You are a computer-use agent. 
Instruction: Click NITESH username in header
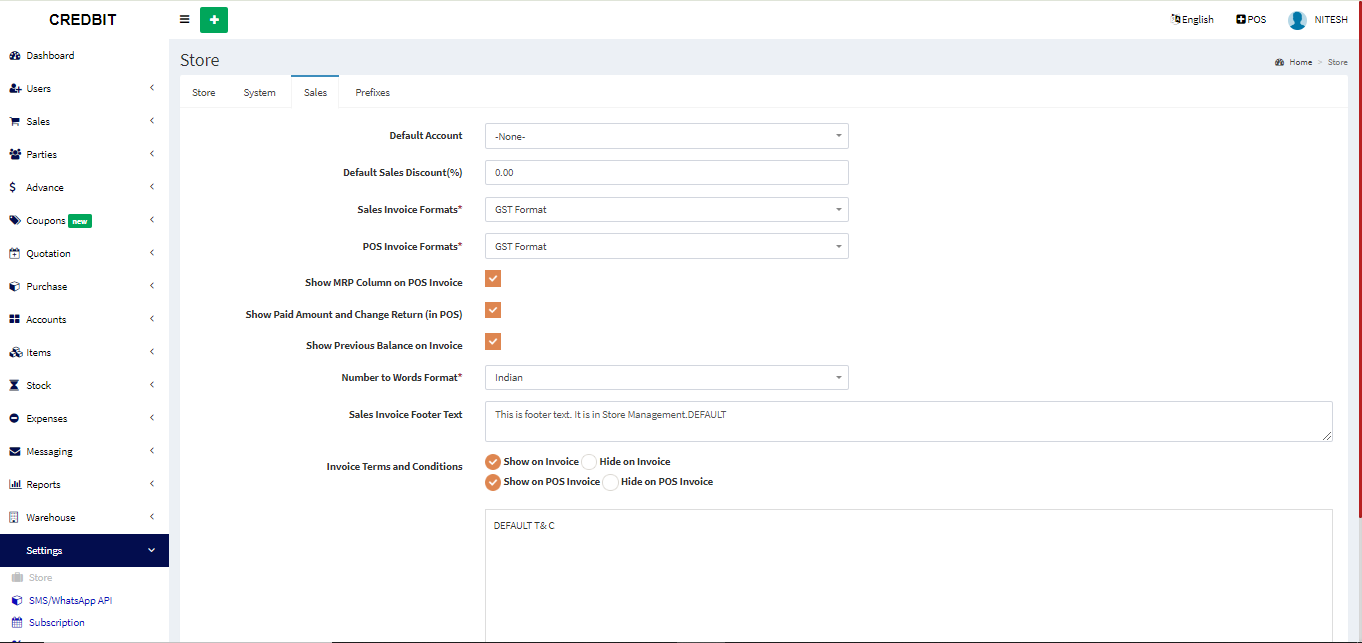(x=1331, y=20)
